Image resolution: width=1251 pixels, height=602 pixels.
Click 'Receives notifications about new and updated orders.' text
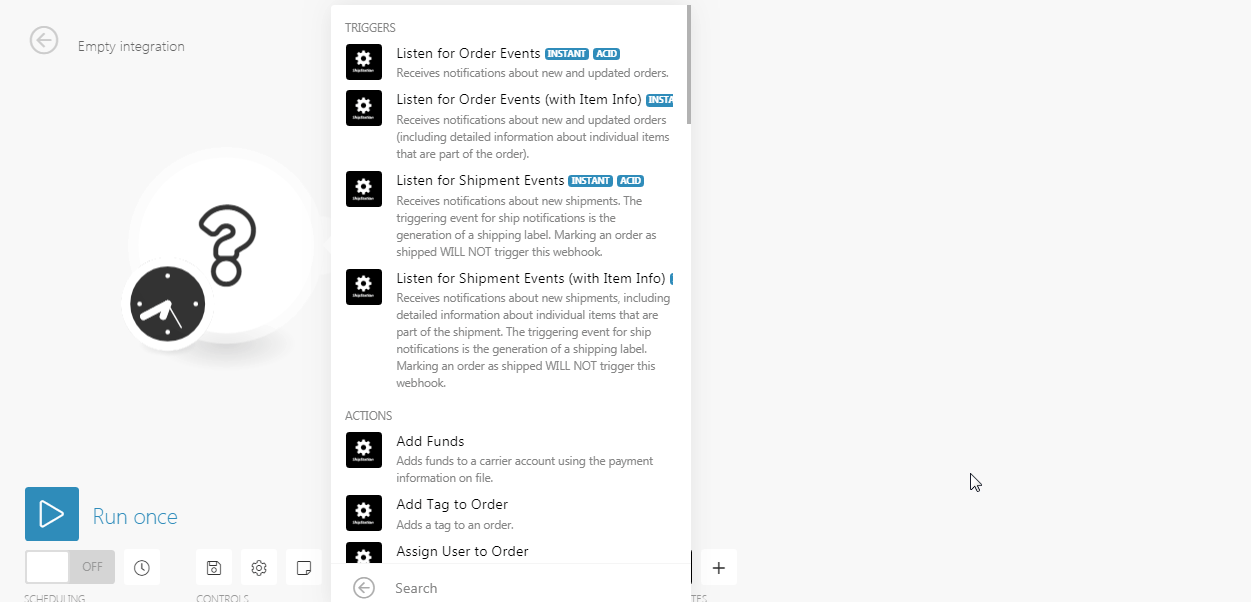[x=532, y=73]
